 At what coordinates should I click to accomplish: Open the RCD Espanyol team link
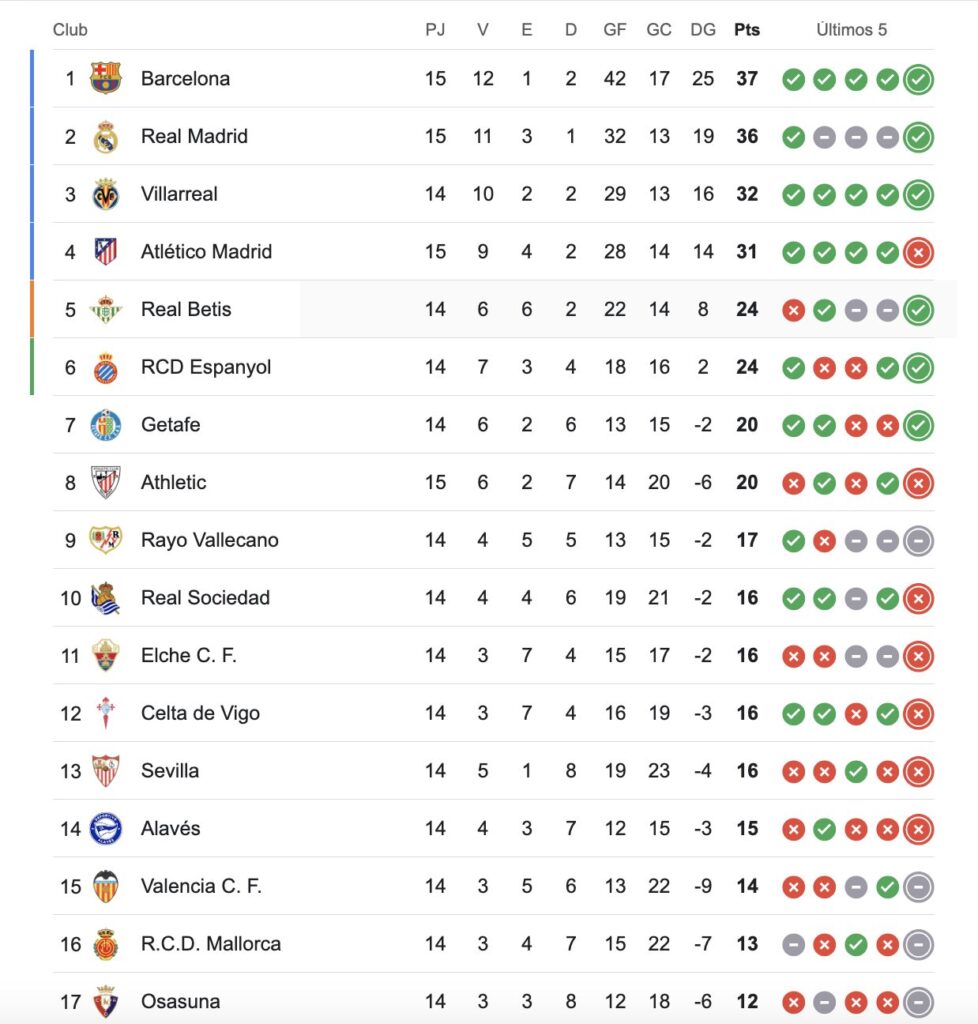(x=206, y=367)
